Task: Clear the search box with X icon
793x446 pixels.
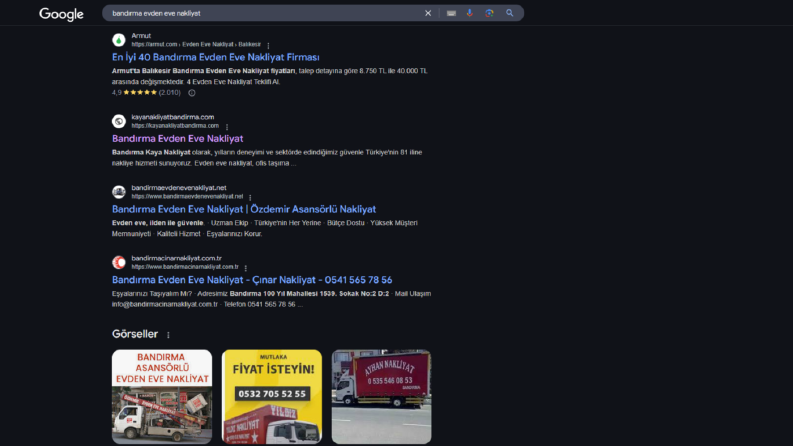Action: 428,13
